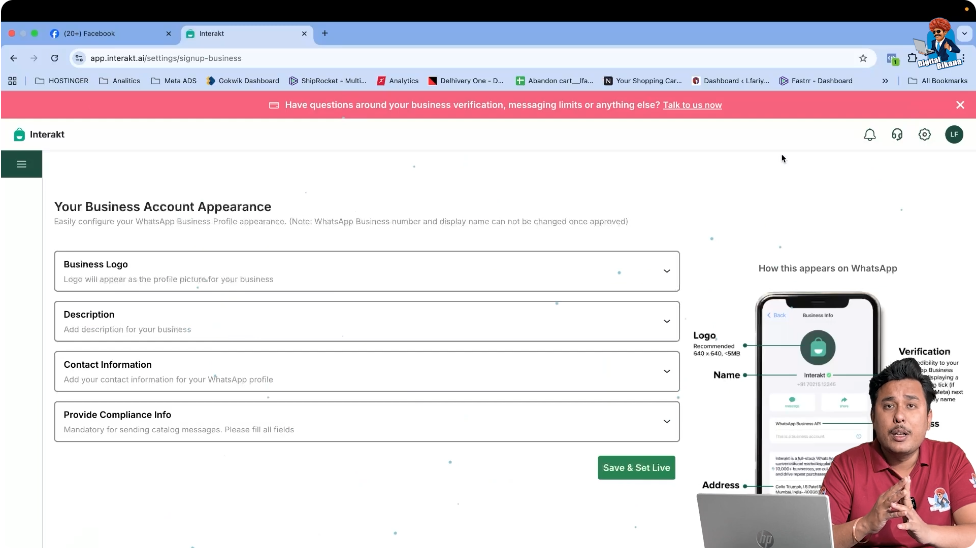Viewport: 978px width, 549px height.
Task: Open the HOSTINGER bookmark folder
Action: pyautogui.click(x=62, y=80)
